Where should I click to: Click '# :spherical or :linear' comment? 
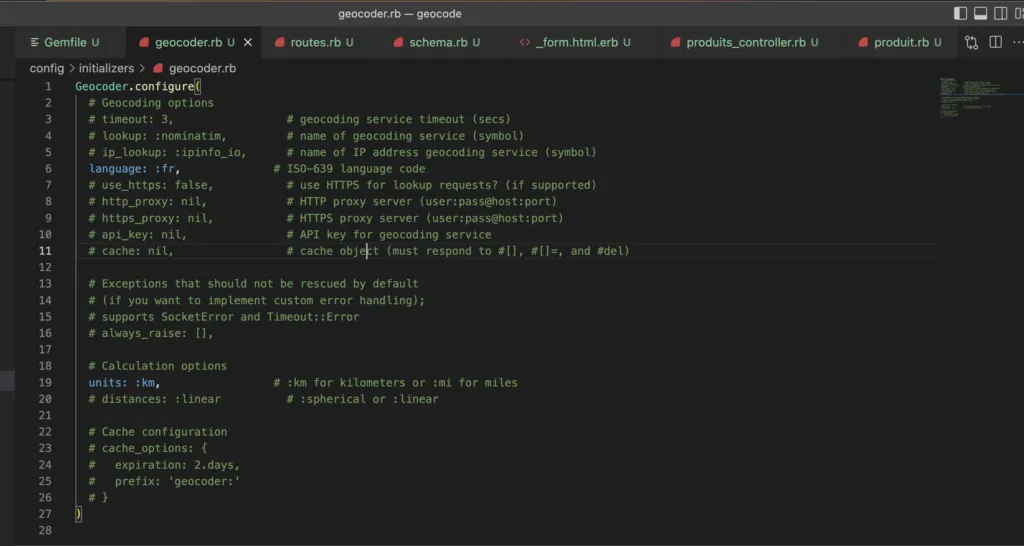pyautogui.click(x=362, y=399)
